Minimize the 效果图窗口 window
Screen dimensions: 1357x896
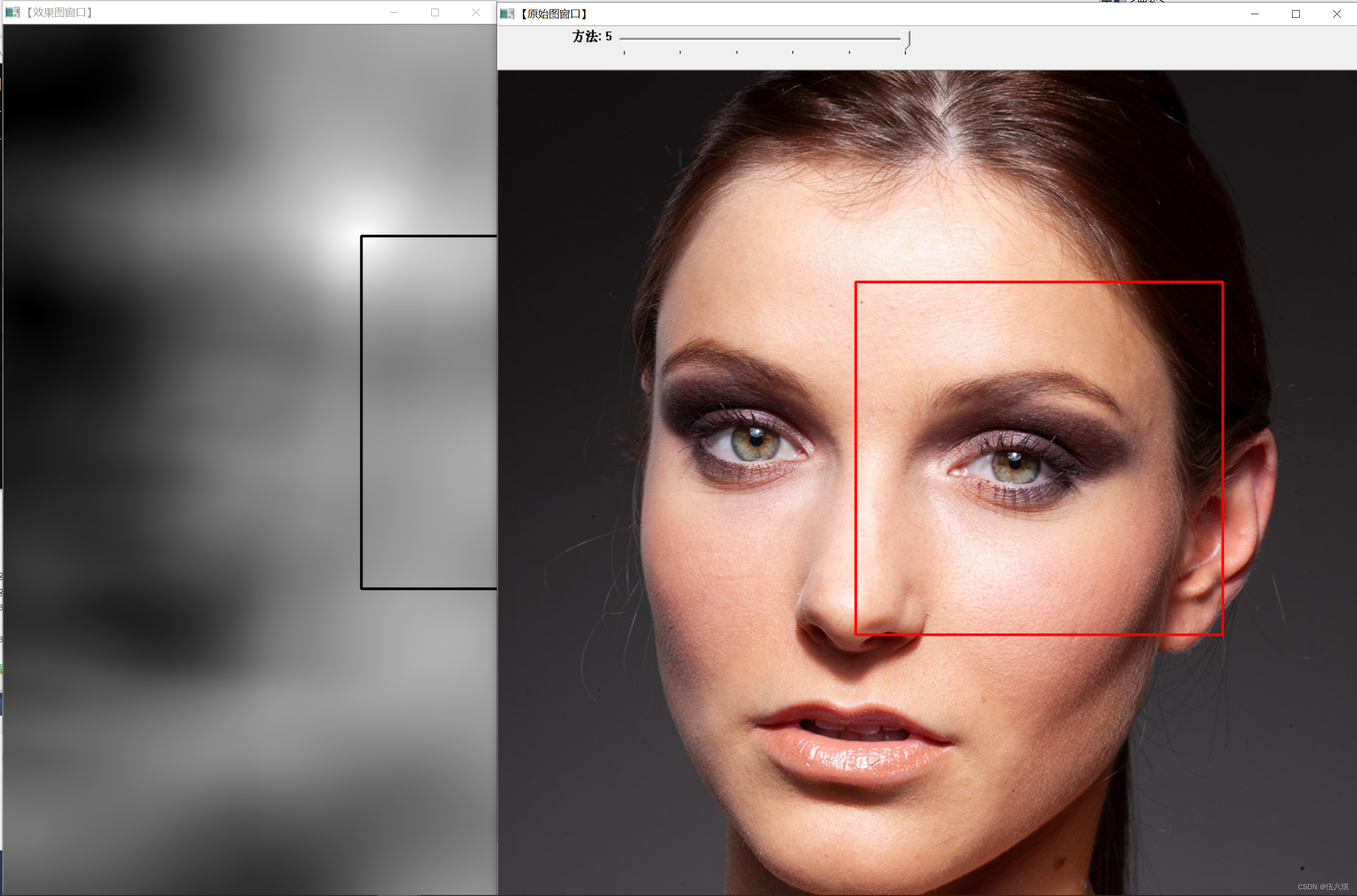394,12
